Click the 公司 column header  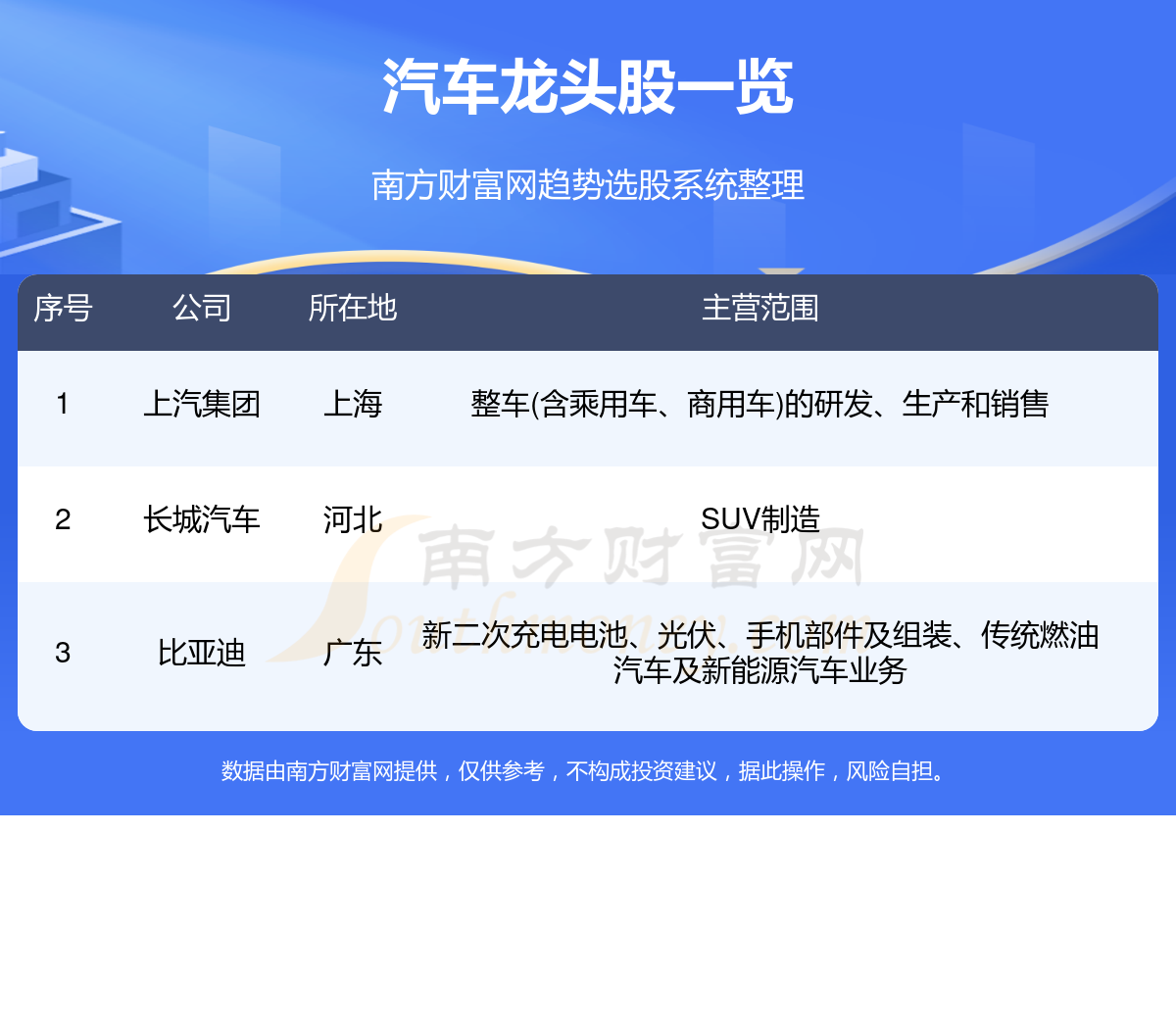click(202, 308)
